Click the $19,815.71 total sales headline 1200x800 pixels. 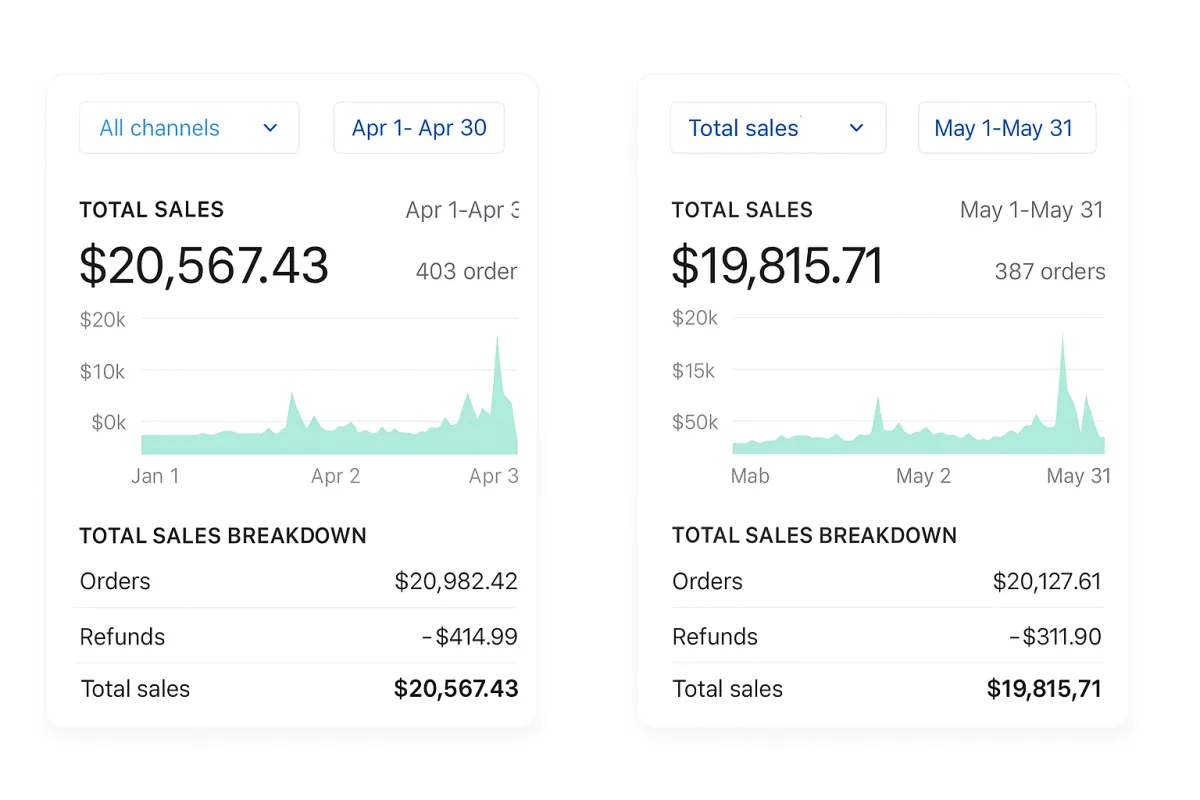[x=777, y=266]
